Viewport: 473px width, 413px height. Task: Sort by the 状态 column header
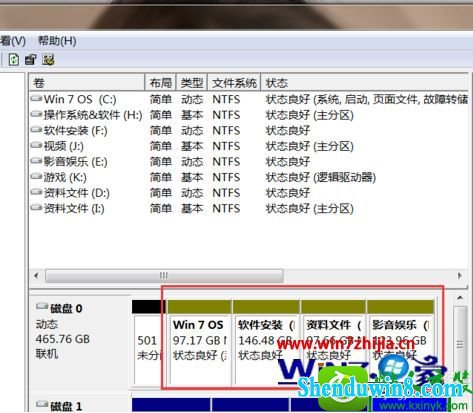365,82
